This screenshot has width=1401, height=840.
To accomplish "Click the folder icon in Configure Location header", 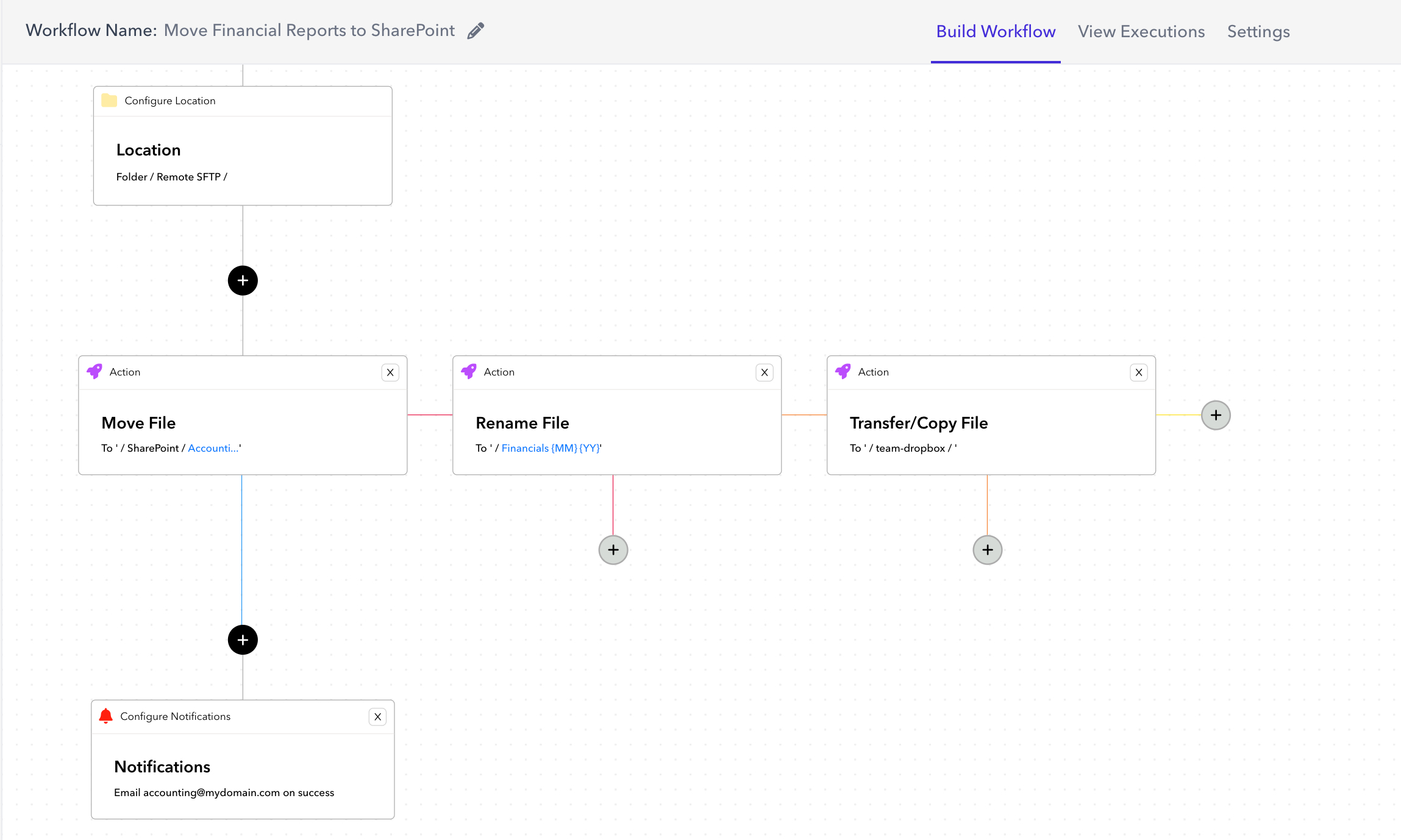I will (109, 100).
